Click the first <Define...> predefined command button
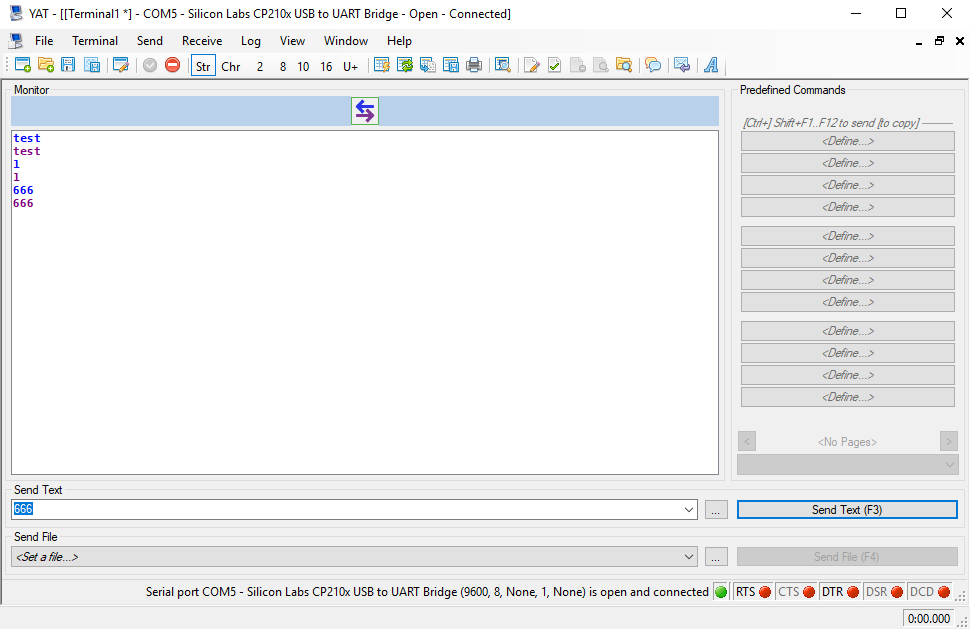This screenshot has height=629, width=970. tap(848, 141)
